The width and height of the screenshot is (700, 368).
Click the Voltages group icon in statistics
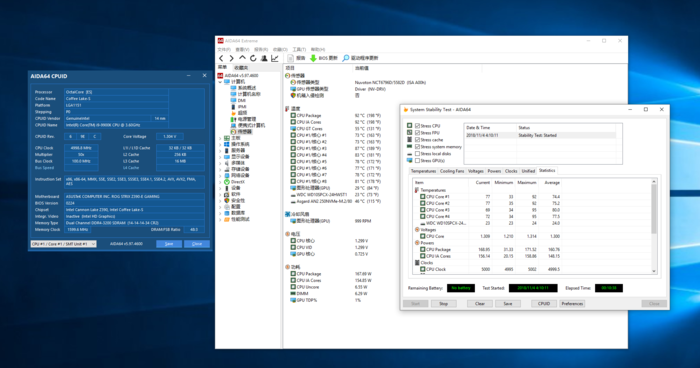tap(417, 230)
